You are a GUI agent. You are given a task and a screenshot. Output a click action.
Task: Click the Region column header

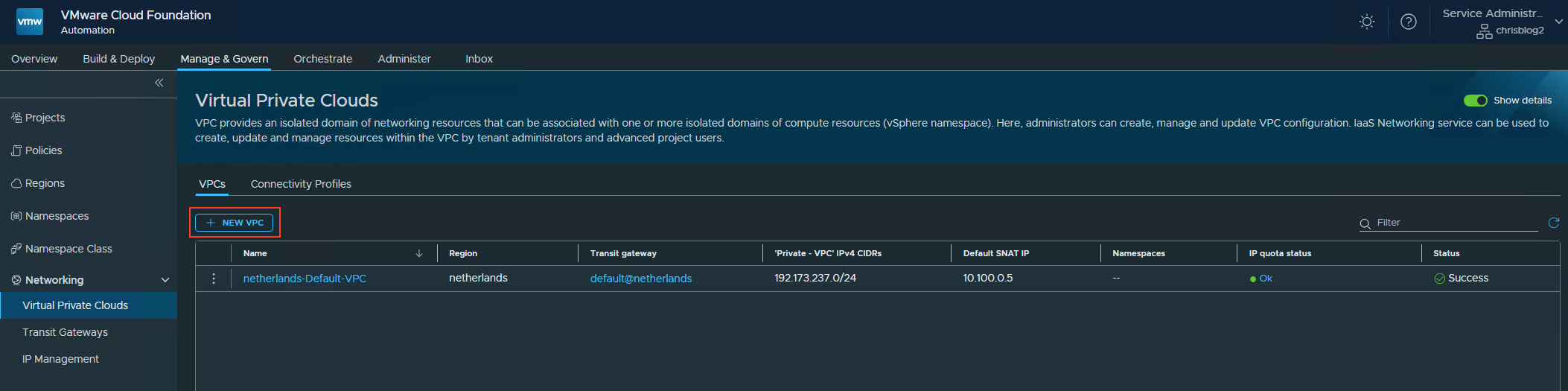tap(463, 253)
